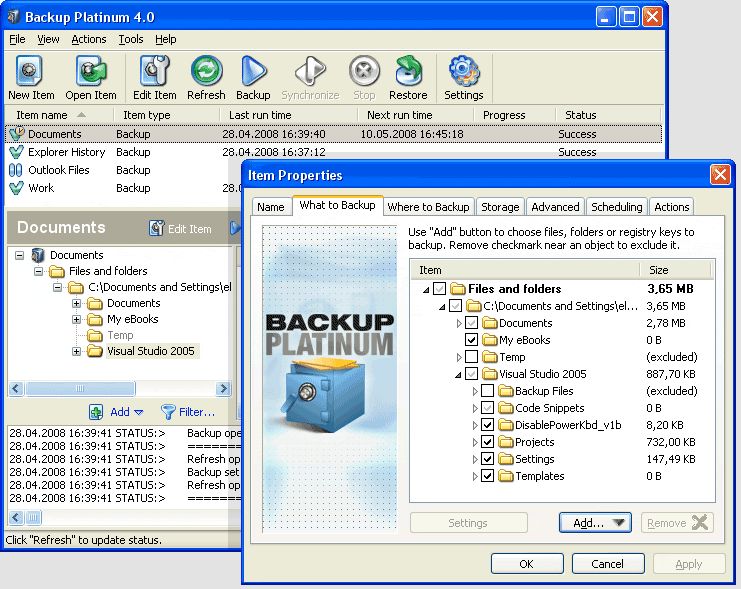Open the Tools menu

(x=130, y=39)
